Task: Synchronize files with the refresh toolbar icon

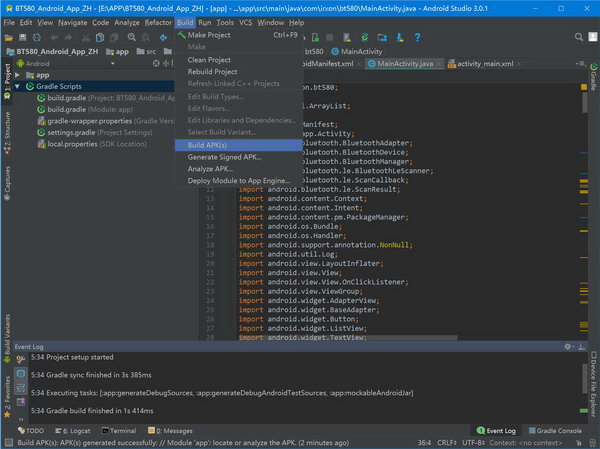Action: tap(37, 37)
